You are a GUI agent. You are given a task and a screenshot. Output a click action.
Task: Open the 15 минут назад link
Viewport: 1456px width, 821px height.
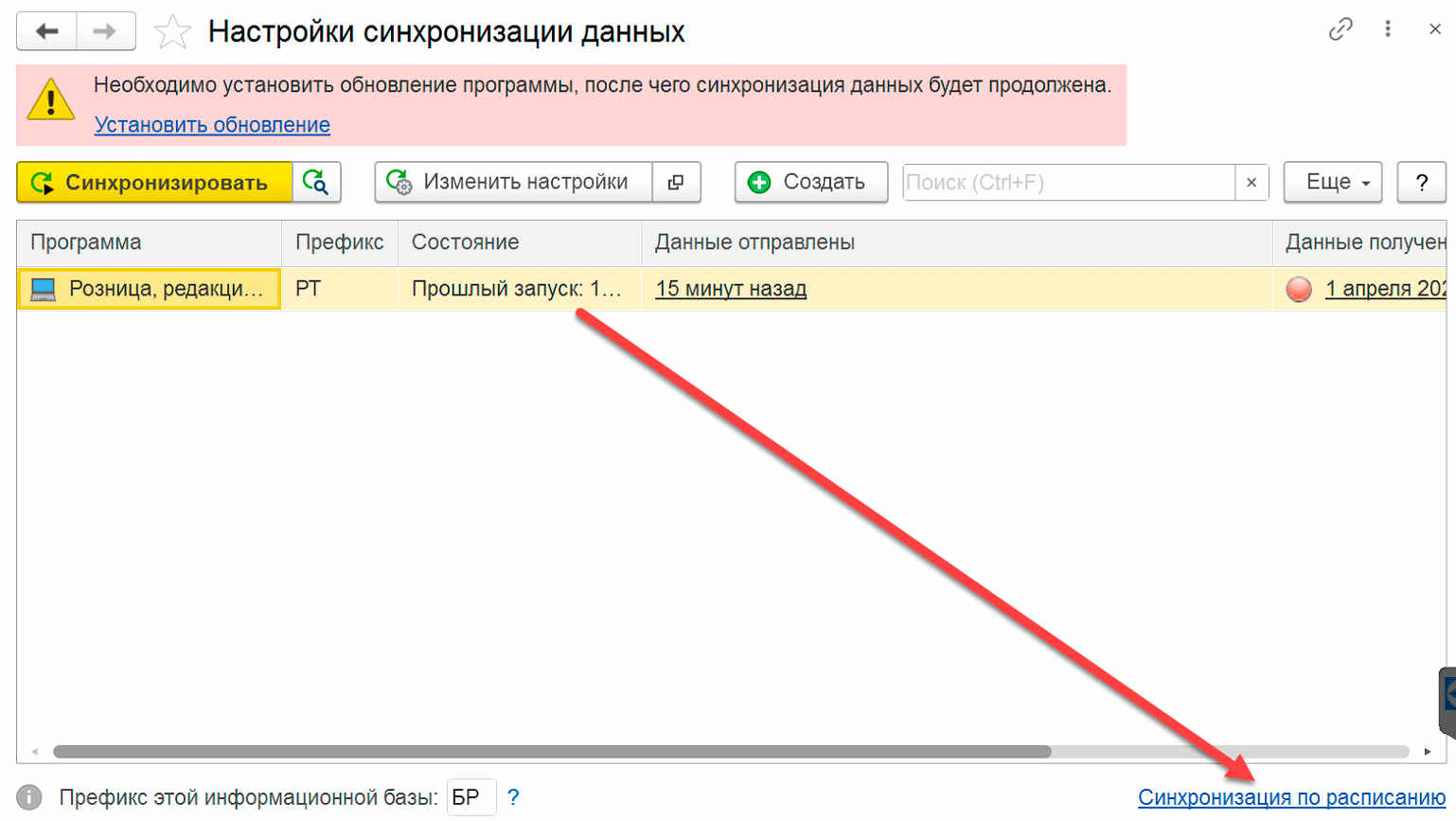point(731,289)
